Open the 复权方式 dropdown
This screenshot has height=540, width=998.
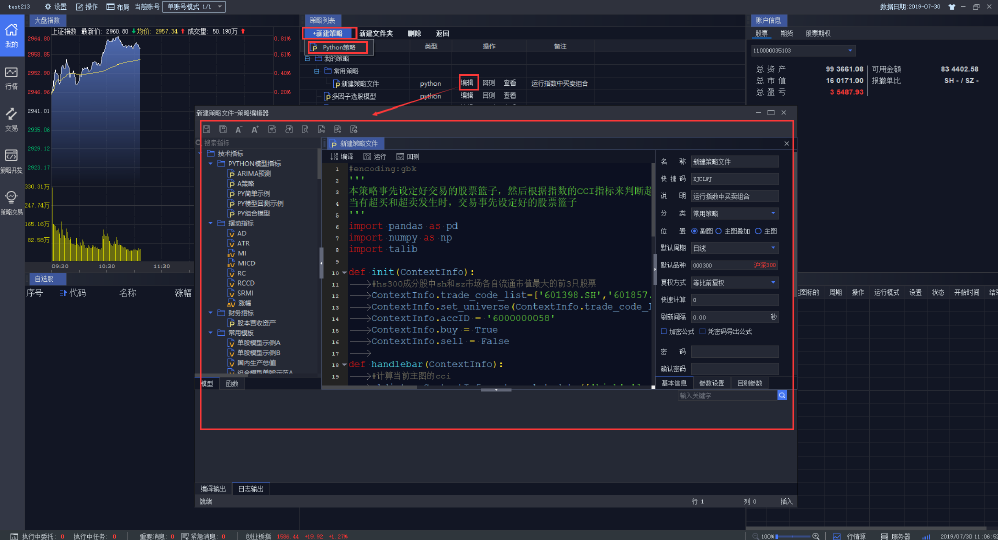tap(734, 282)
